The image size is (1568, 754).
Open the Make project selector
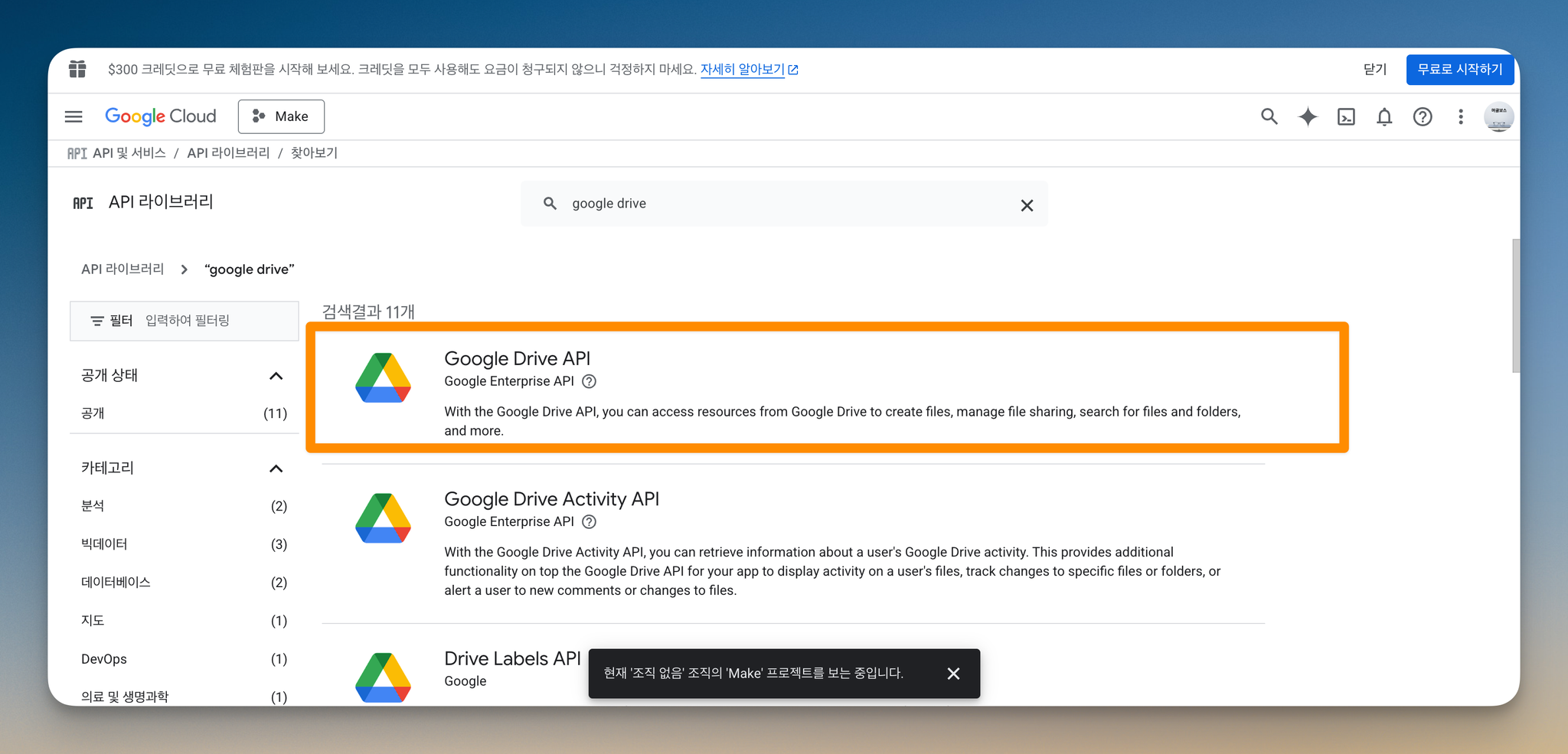click(x=281, y=116)
